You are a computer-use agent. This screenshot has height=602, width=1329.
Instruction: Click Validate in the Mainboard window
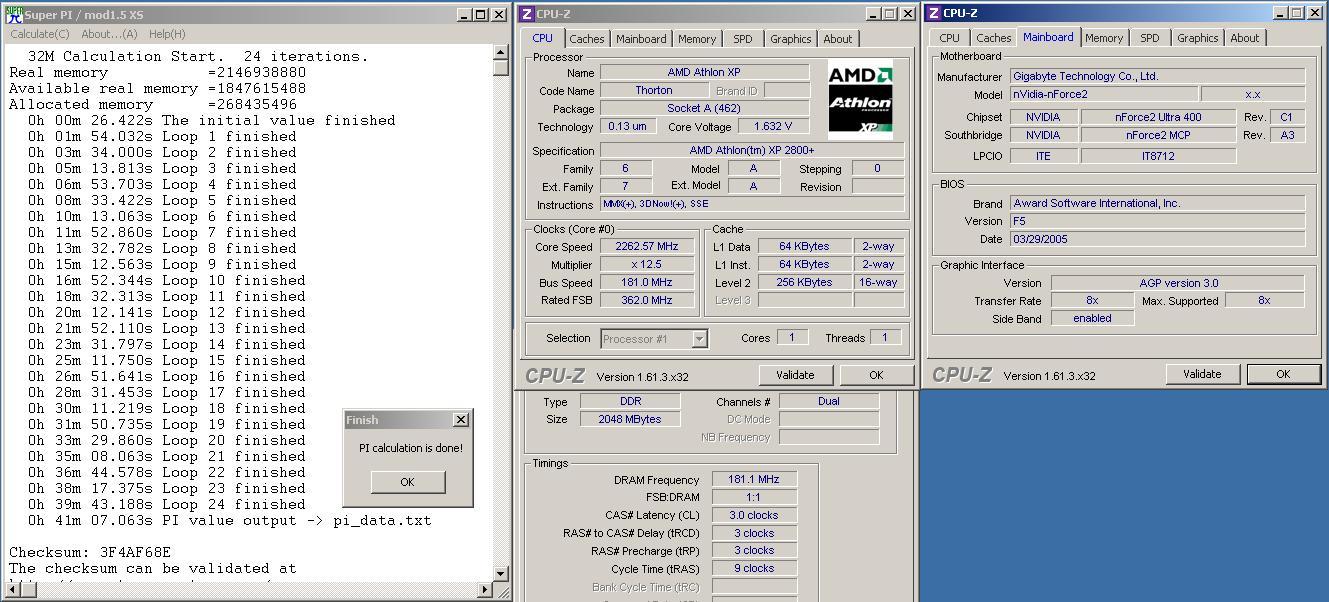coord(1202,374)
